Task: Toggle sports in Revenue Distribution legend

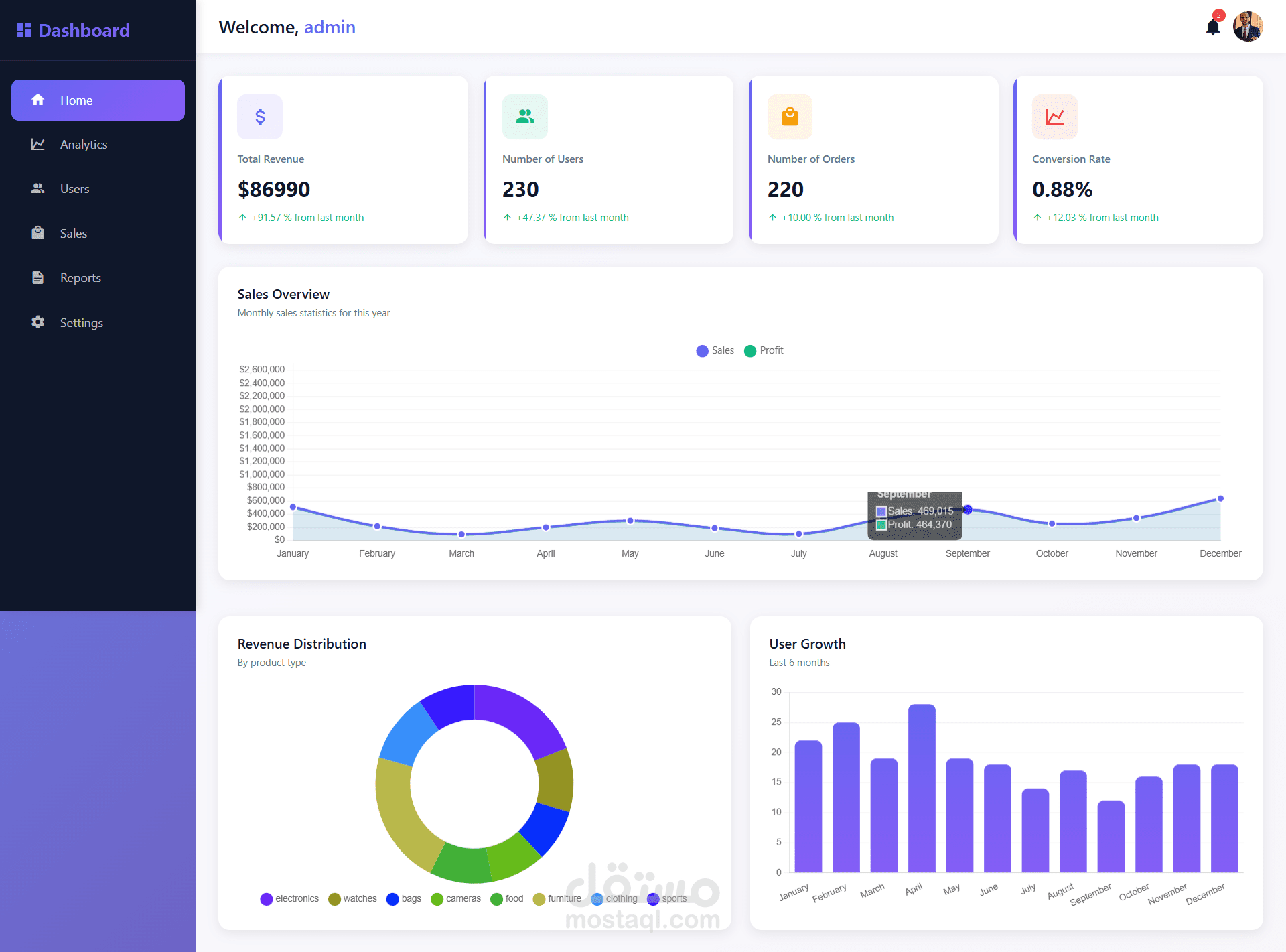Action: coord(667,898)
